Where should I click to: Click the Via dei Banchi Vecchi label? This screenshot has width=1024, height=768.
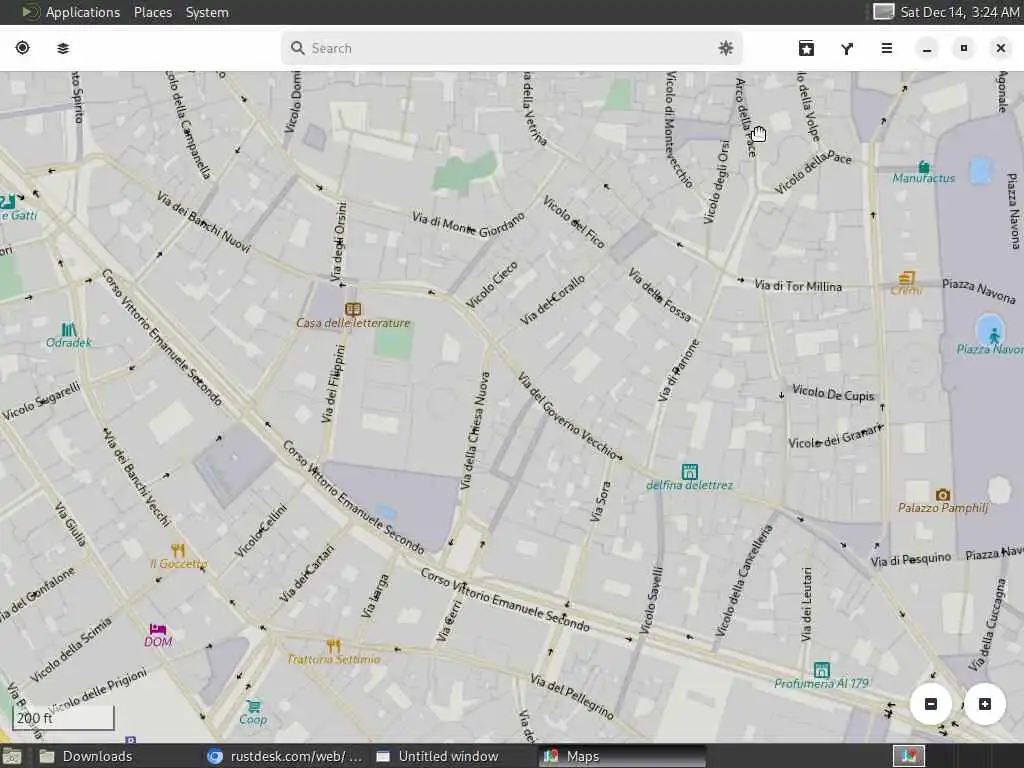(137, 477)
